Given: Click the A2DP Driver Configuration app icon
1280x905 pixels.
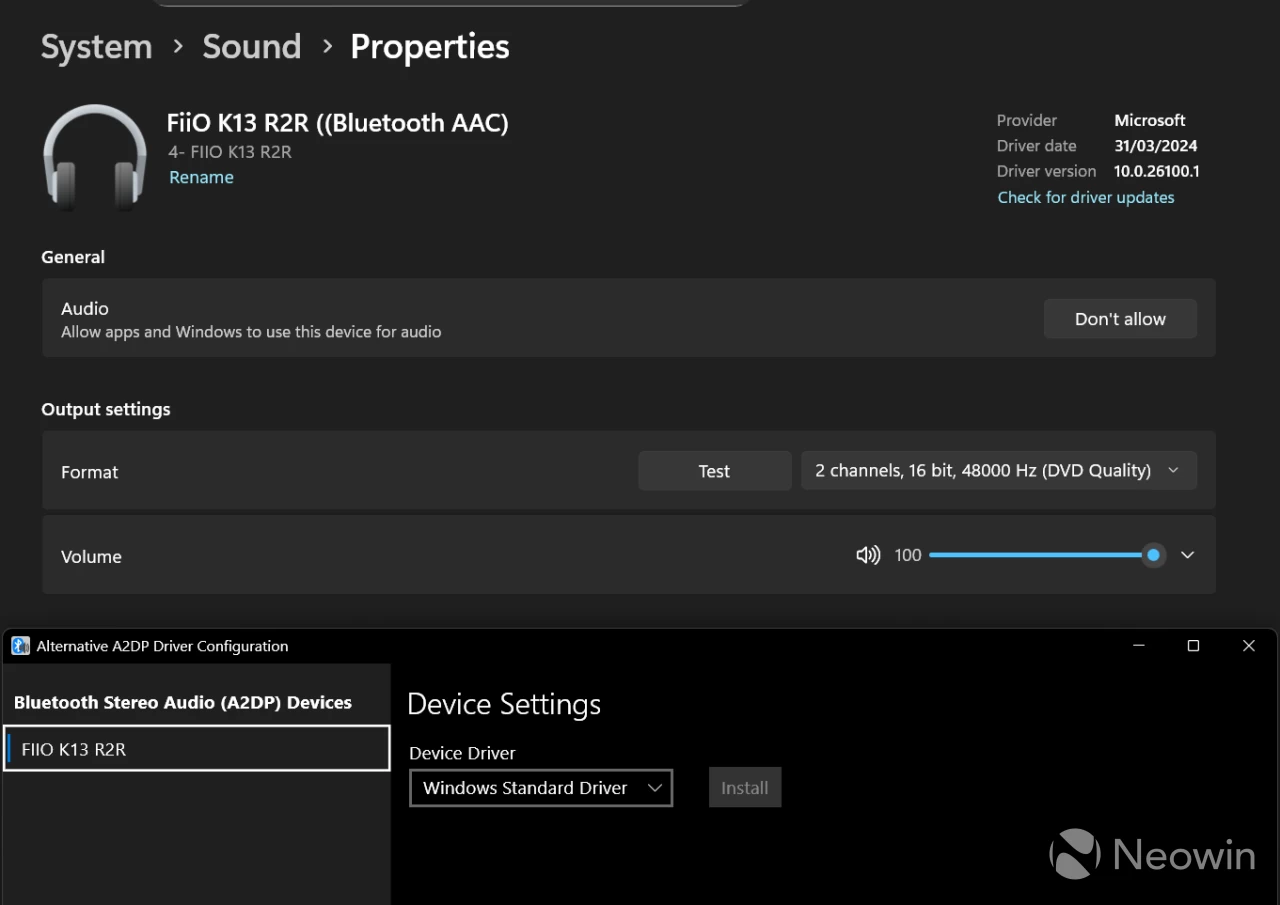Looking at the screenshot, I should 21,646.
